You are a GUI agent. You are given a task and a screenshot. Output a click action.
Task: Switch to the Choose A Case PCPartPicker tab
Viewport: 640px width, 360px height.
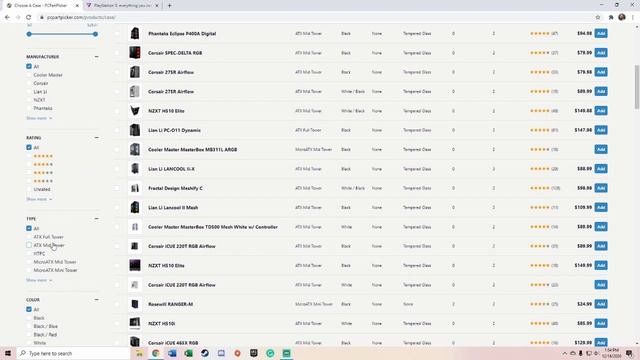pos(41,6)
